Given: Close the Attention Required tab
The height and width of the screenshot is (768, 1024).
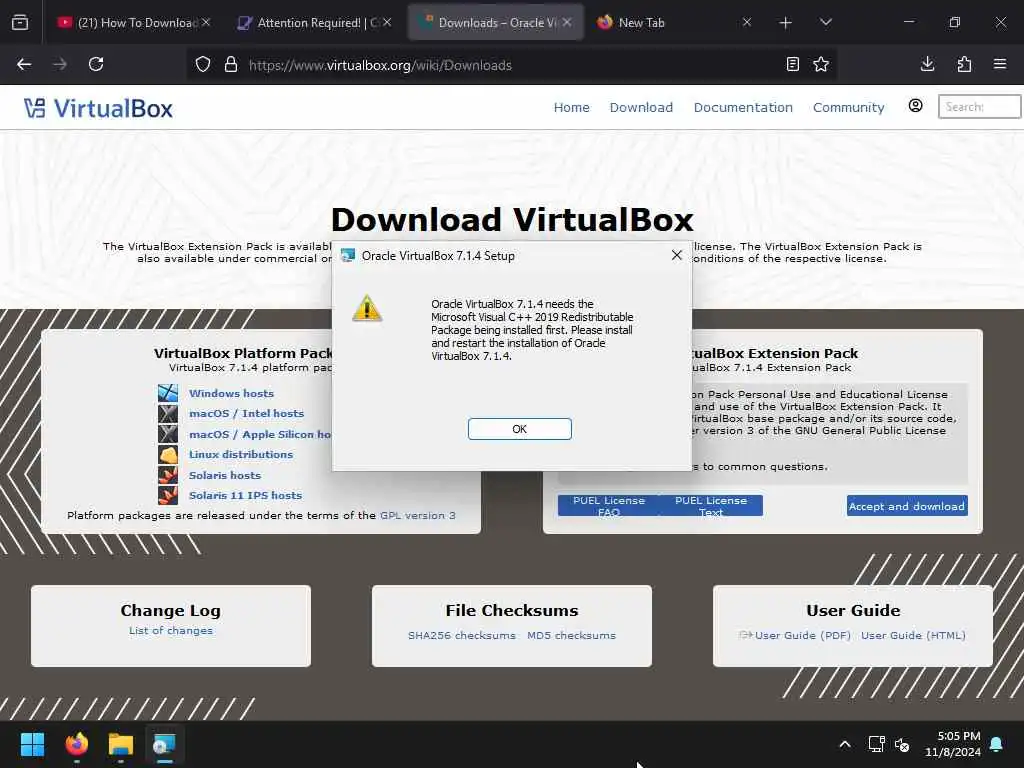Looking at the screenshot, I should pyautogui.click(x=387, y=22).
